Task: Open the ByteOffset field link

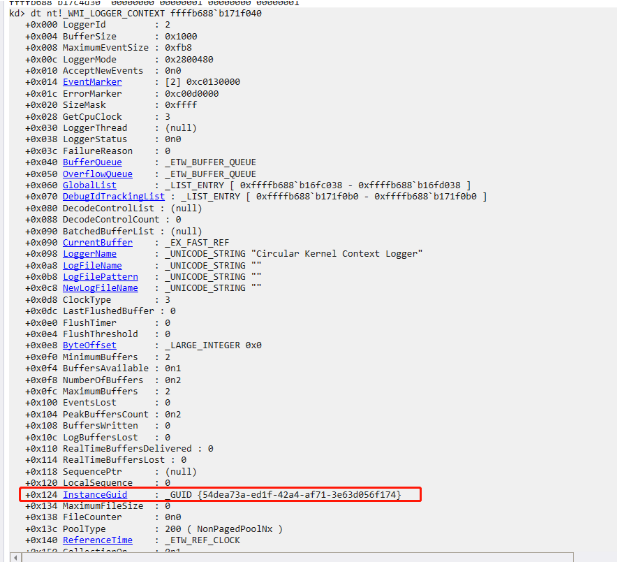Action: [x=89, y=345]
